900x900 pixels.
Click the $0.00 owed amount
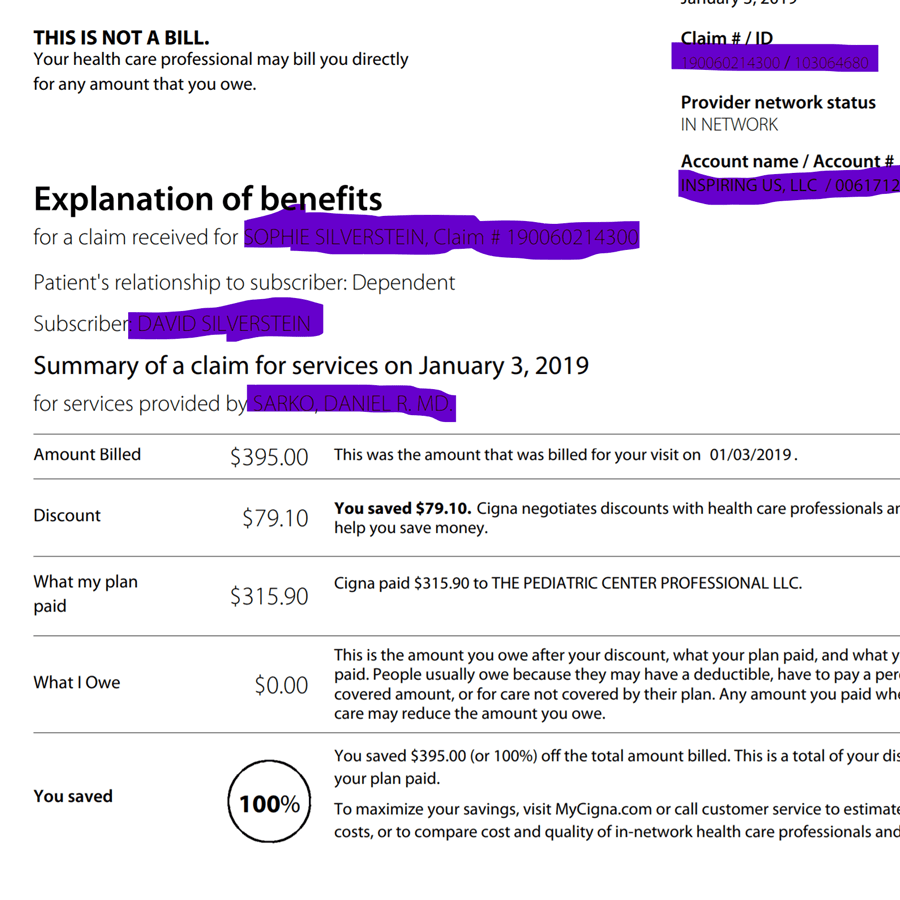pos(281,685)
